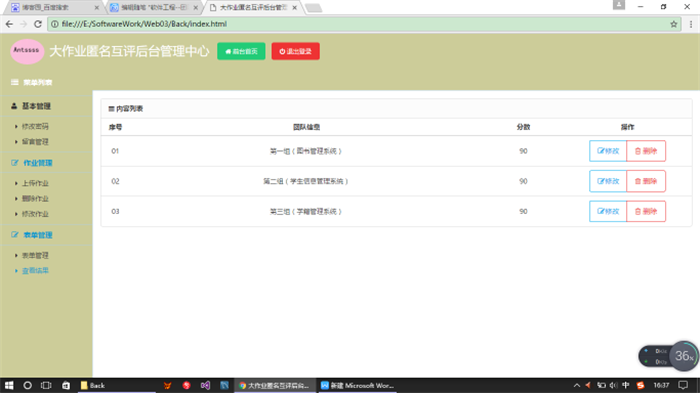Select 表单管理 sub-item in sidebar
The width and height of the screenshot is (700, 393).
tap(35, 255)
